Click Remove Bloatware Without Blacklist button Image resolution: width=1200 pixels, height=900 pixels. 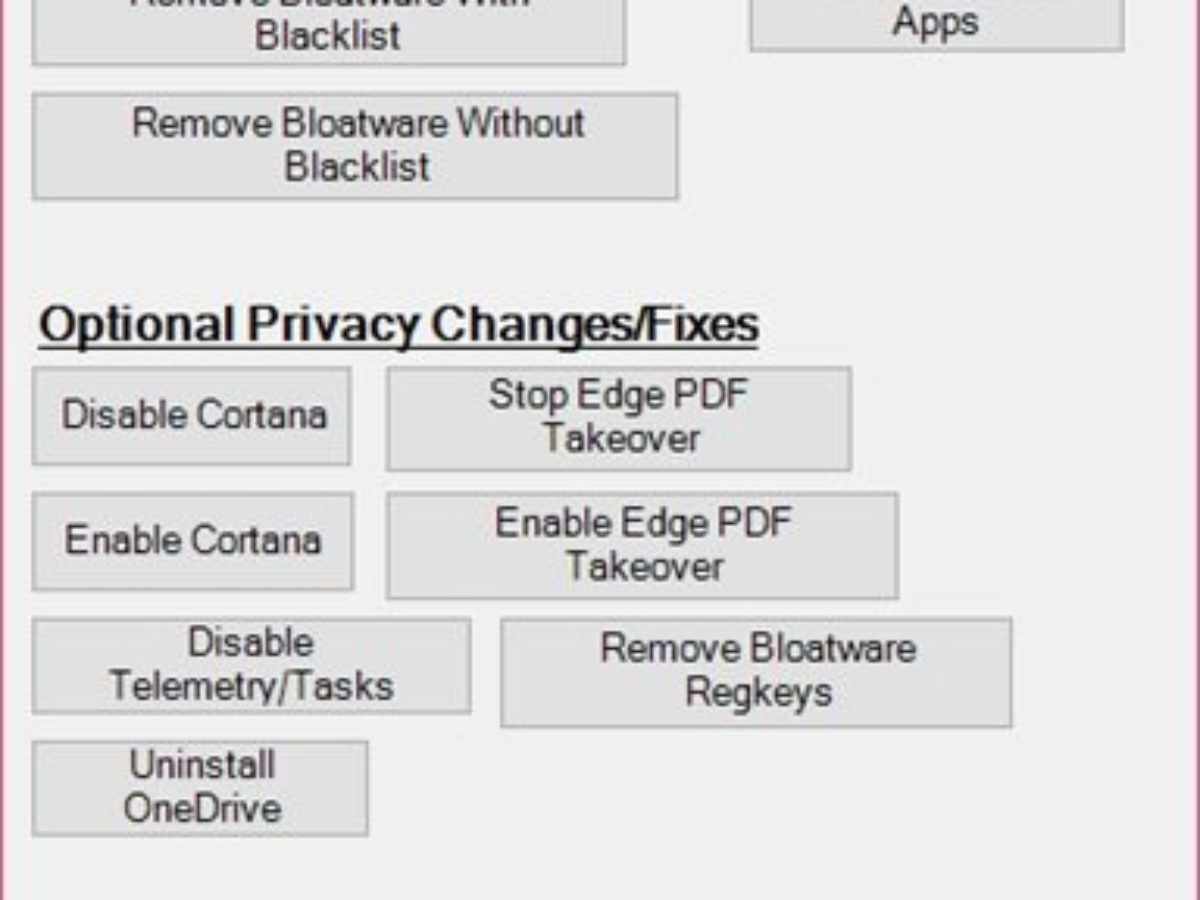click(x=355, y=146)
